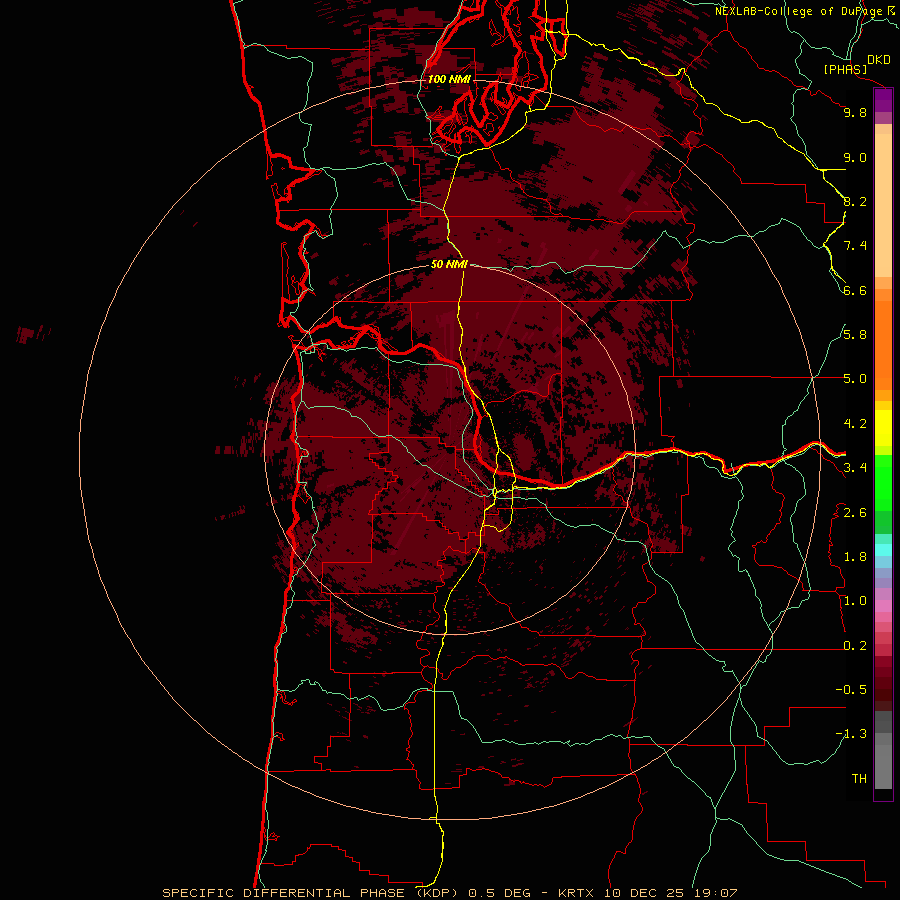Select the 9.0 scale value
The width and height of the screenshot is (900, 900).
(855, 157)
